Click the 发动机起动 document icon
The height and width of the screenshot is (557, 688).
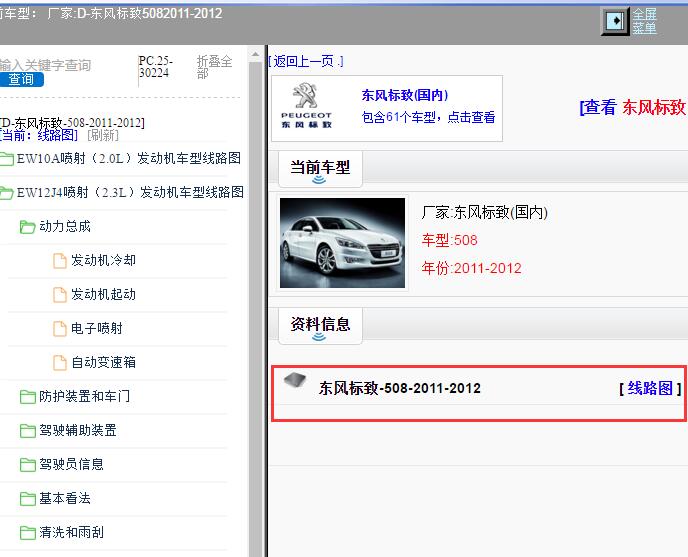[60, 295]
